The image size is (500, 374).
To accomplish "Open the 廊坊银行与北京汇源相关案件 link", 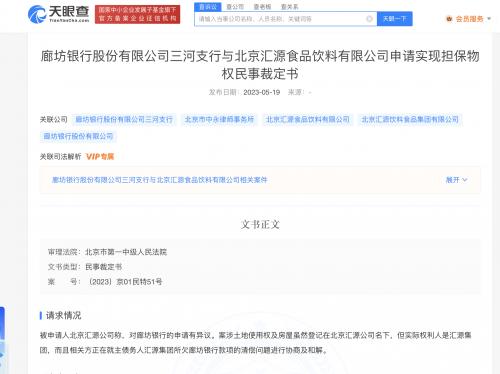I will [160, 180].
